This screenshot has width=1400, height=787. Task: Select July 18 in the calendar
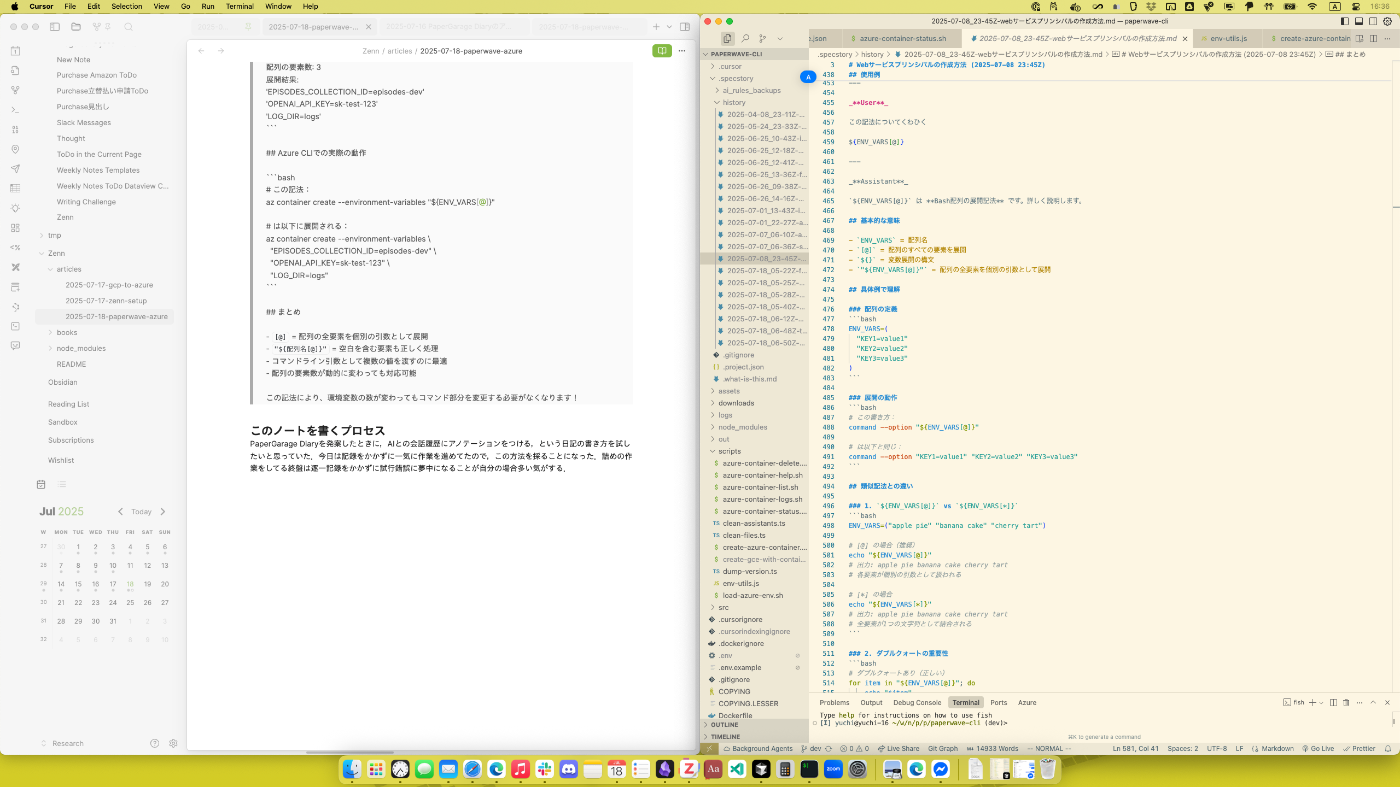pos(130,585)
